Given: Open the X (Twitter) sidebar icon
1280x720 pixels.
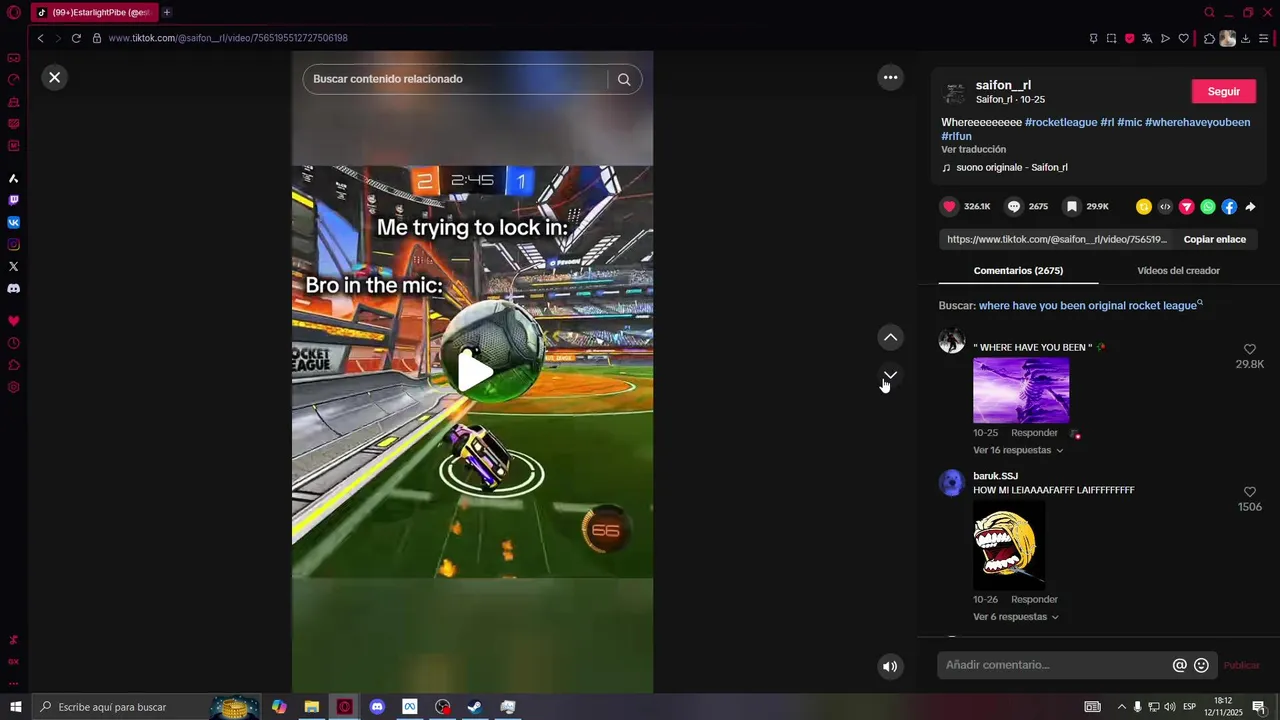Looking at the screenshot, I should coord(14,266).
